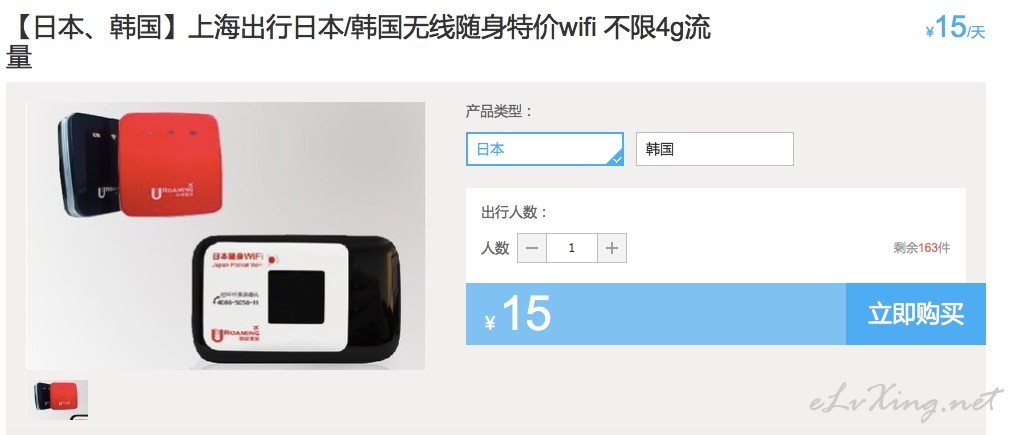The height and width of the screenshot is (435, 1014).
Task: Choose the 韩国 product type option
Action: click(x=715, y=149)
